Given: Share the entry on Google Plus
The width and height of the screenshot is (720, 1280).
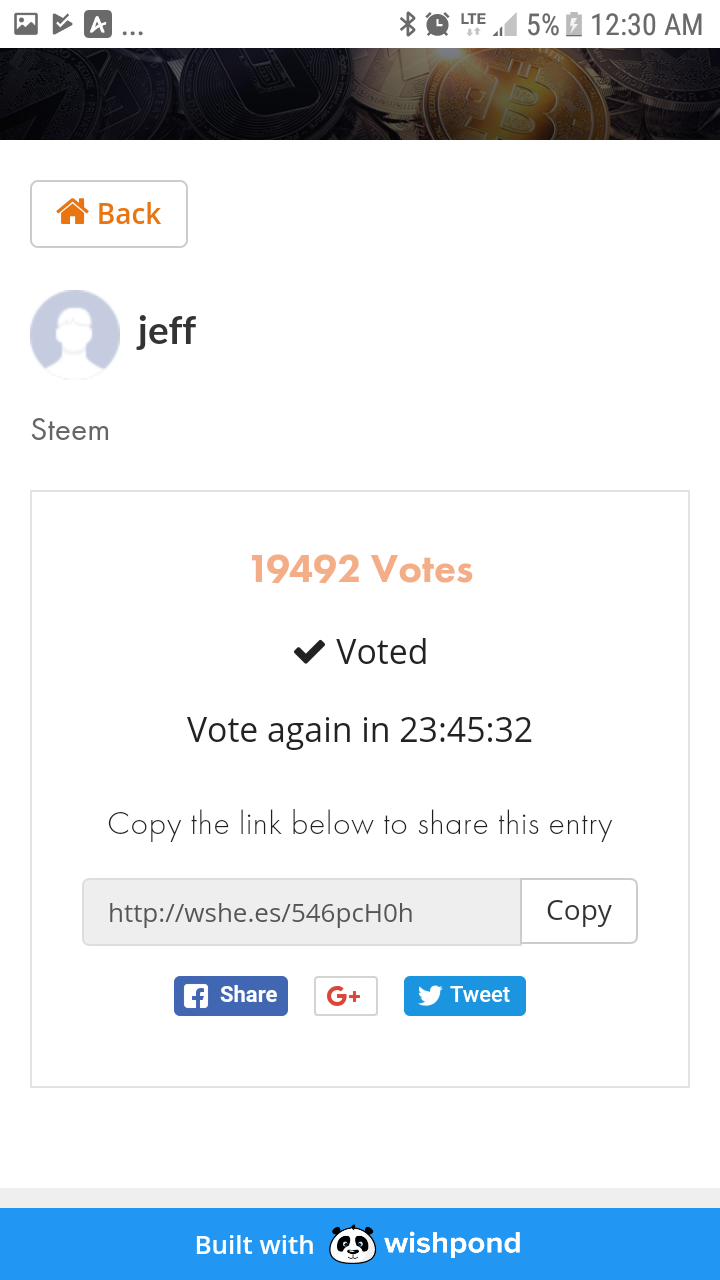Looking at the screenshot, I should pos(345,996).
